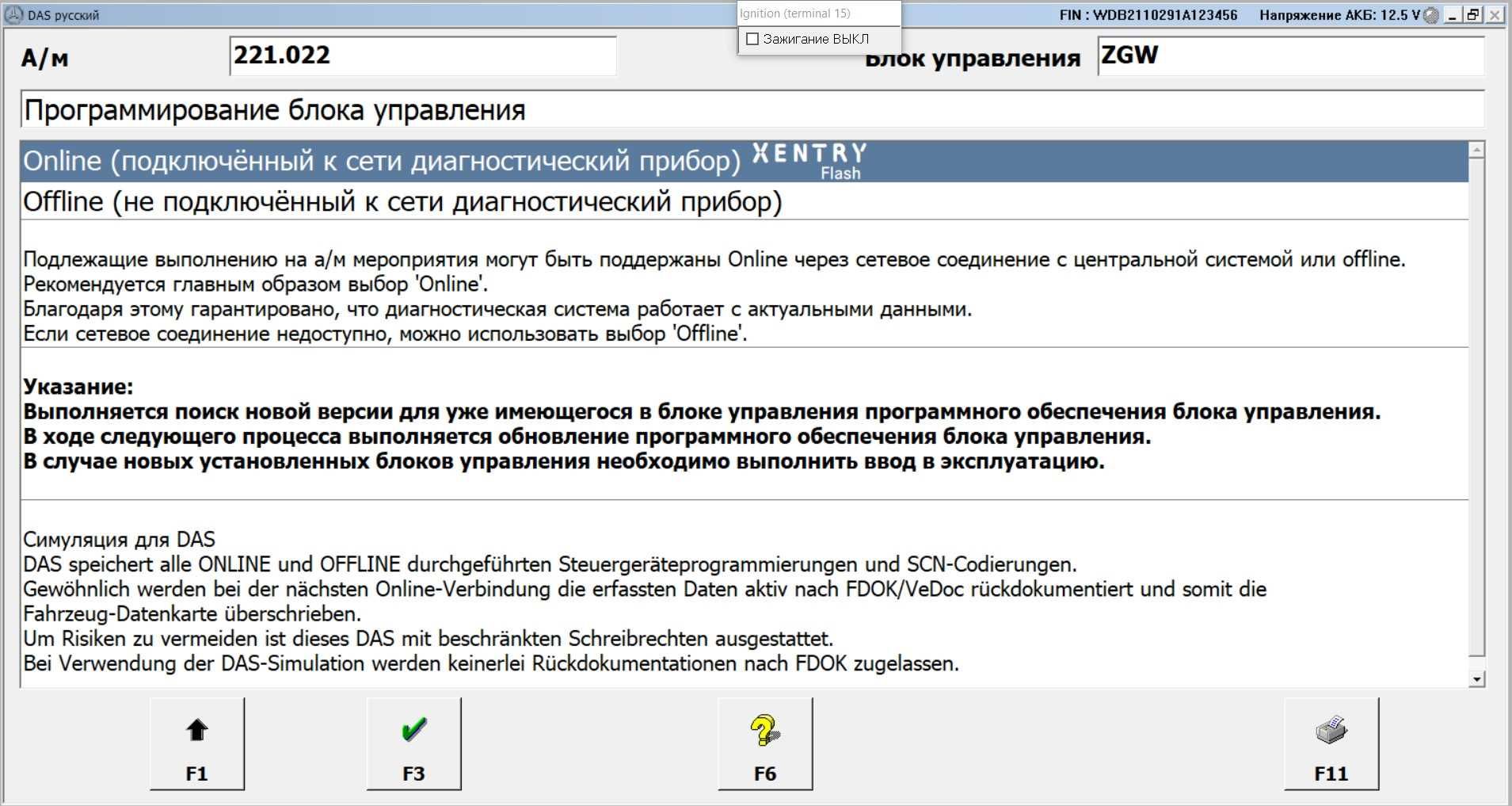Click the Mercedes star icon in title bar

pos(13,14)
